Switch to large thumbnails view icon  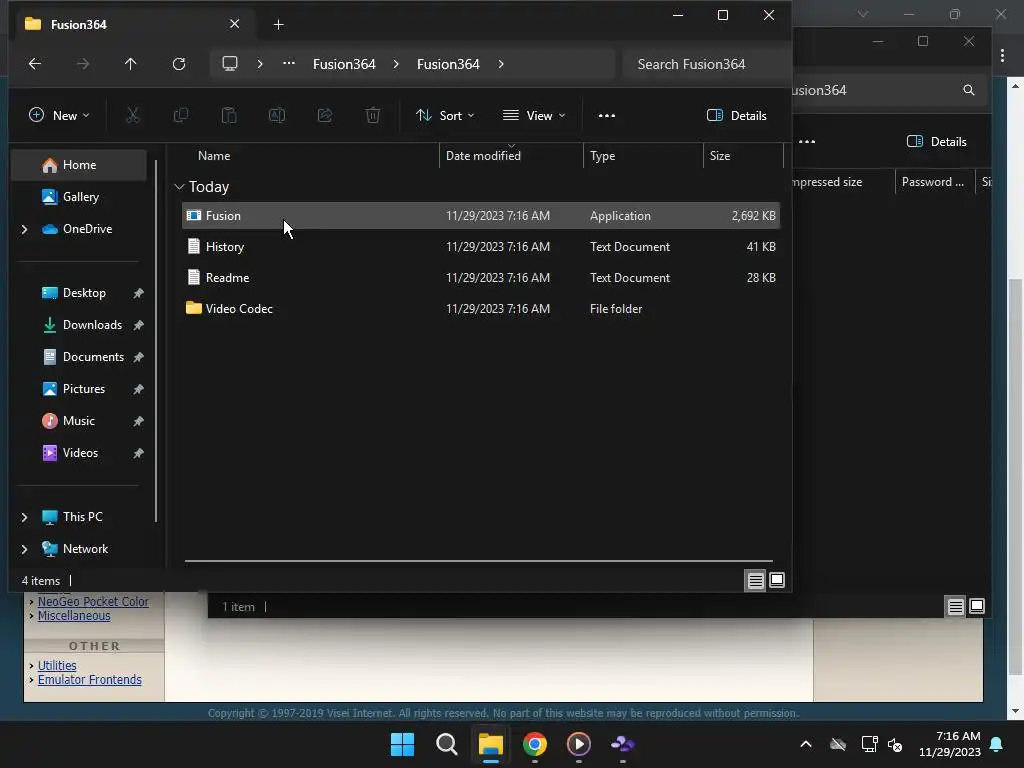[x=776, y=580]
